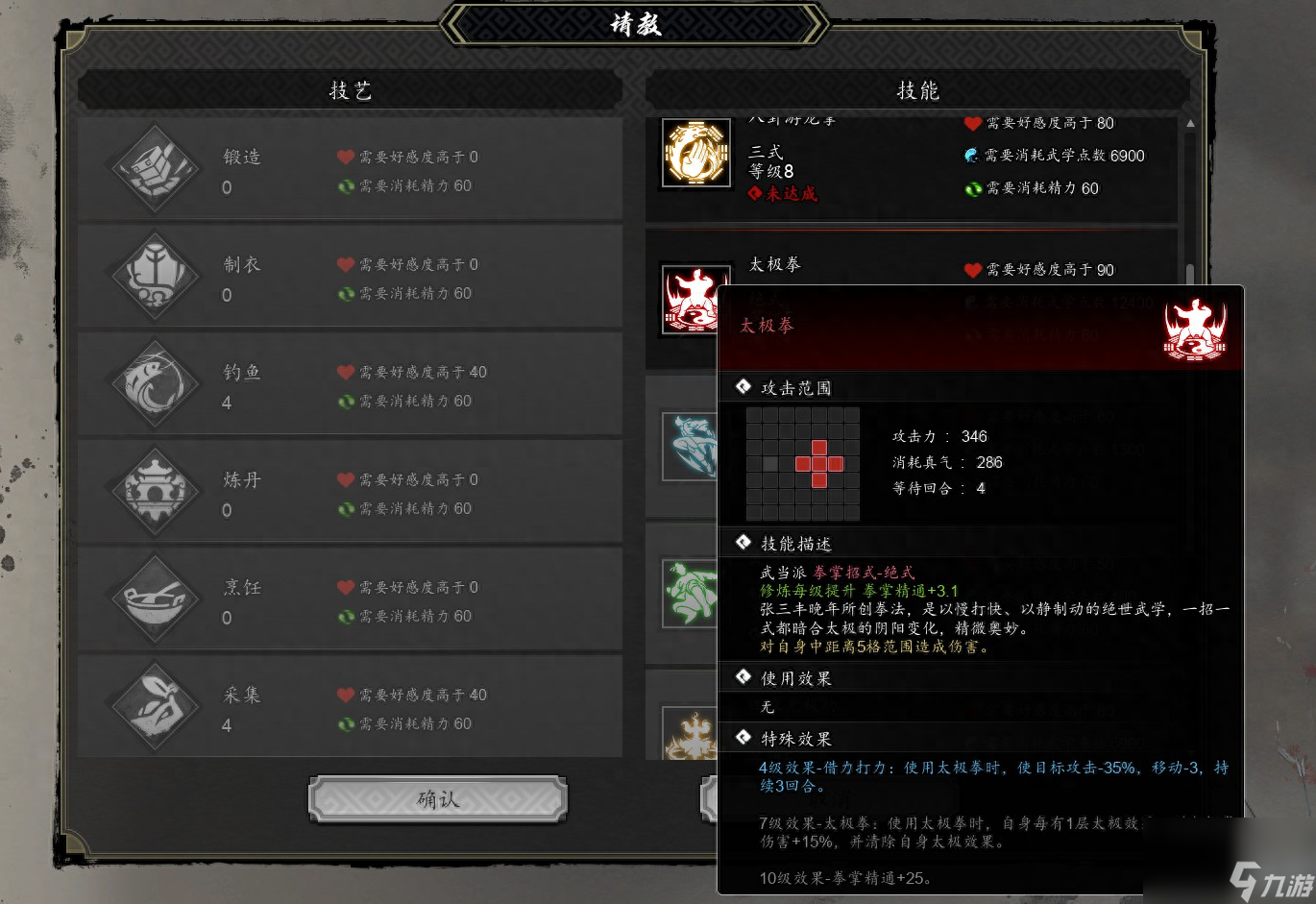
Task: Pick the 炼丹 alchemy craft icon
Action: pos(155,492)
